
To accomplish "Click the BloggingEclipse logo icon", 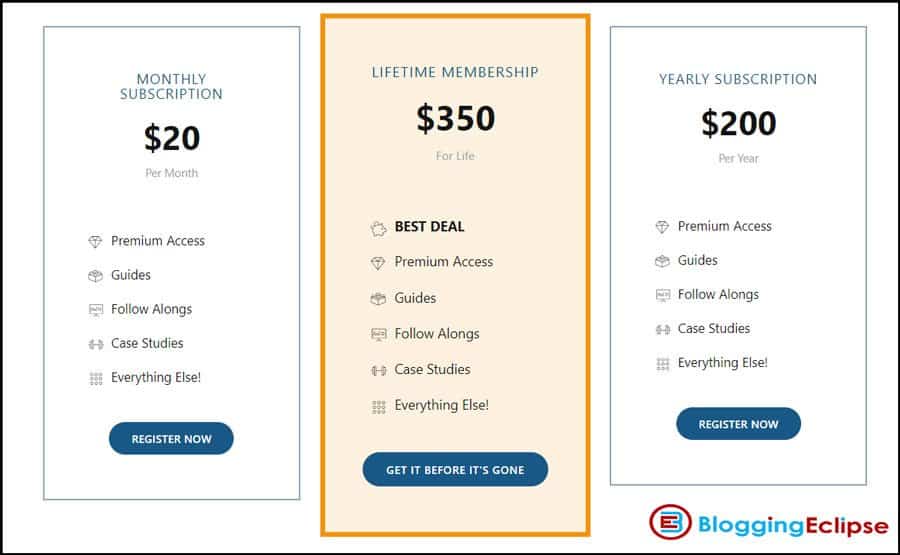I will click(x=670, y=522).
